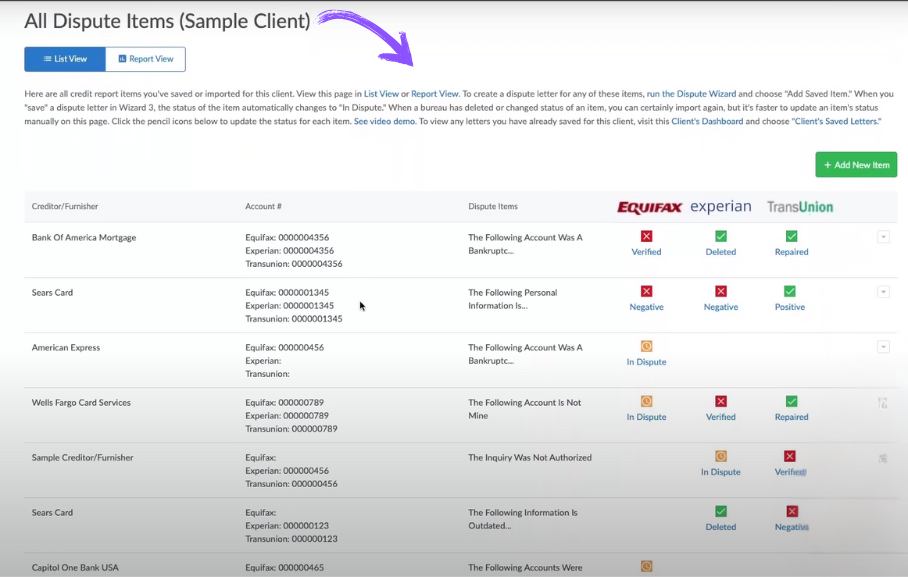The image size is (908, 577).
Task: Open the Client's Saved Letters link
Action: (836, 121)
